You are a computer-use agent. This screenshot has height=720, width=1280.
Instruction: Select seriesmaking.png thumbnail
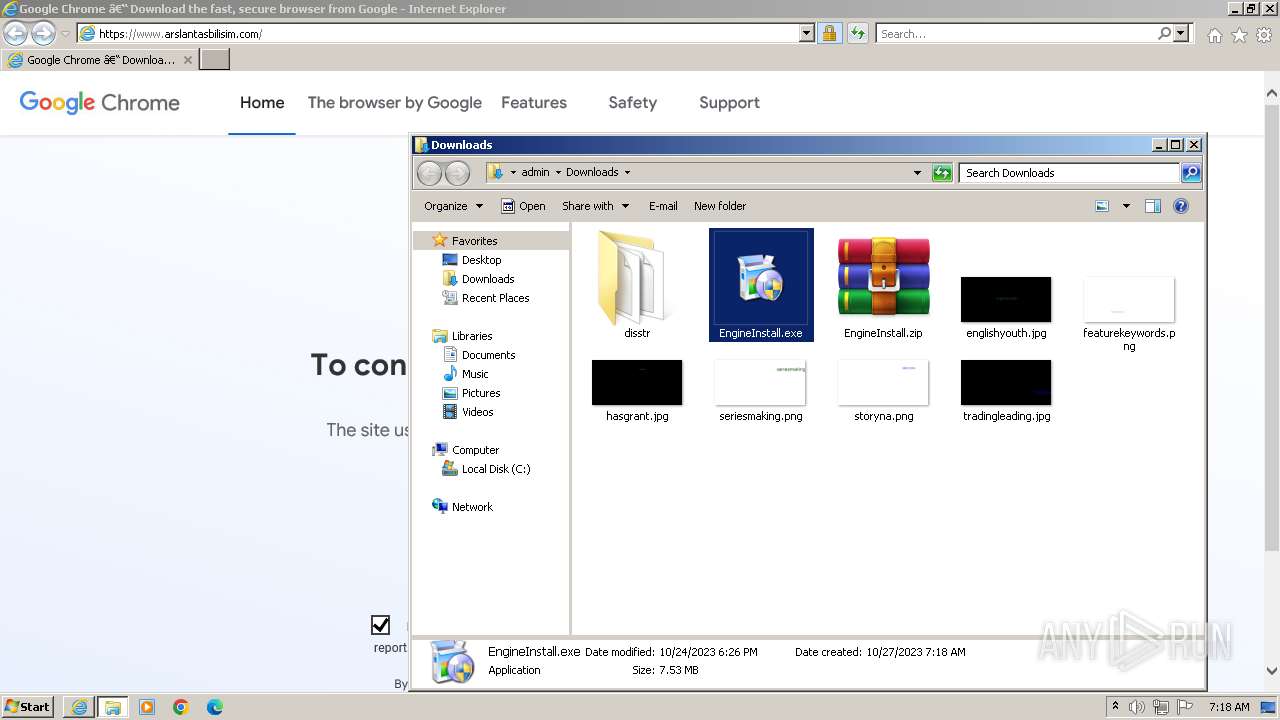[760, 382]
